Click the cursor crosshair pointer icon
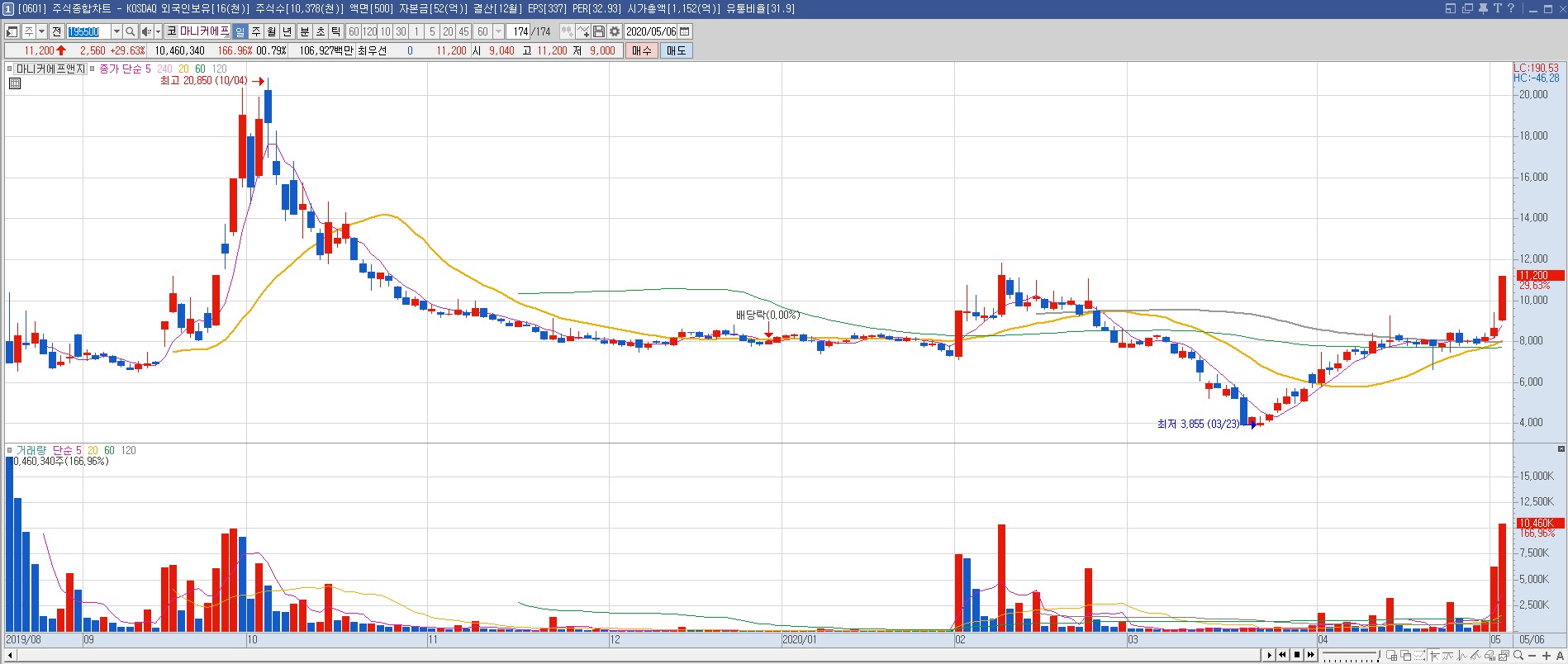Viewport: 1568px width, 664px height. click(x=1433, y=656)
